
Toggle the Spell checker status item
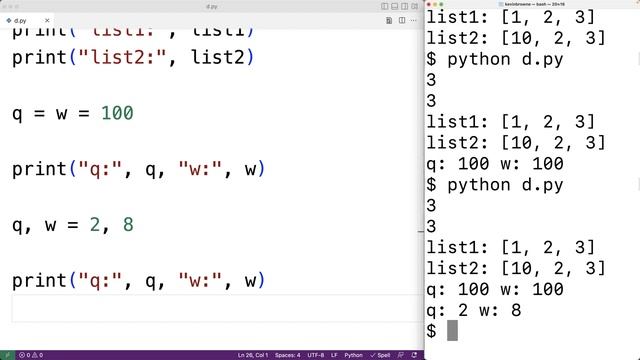380,355
